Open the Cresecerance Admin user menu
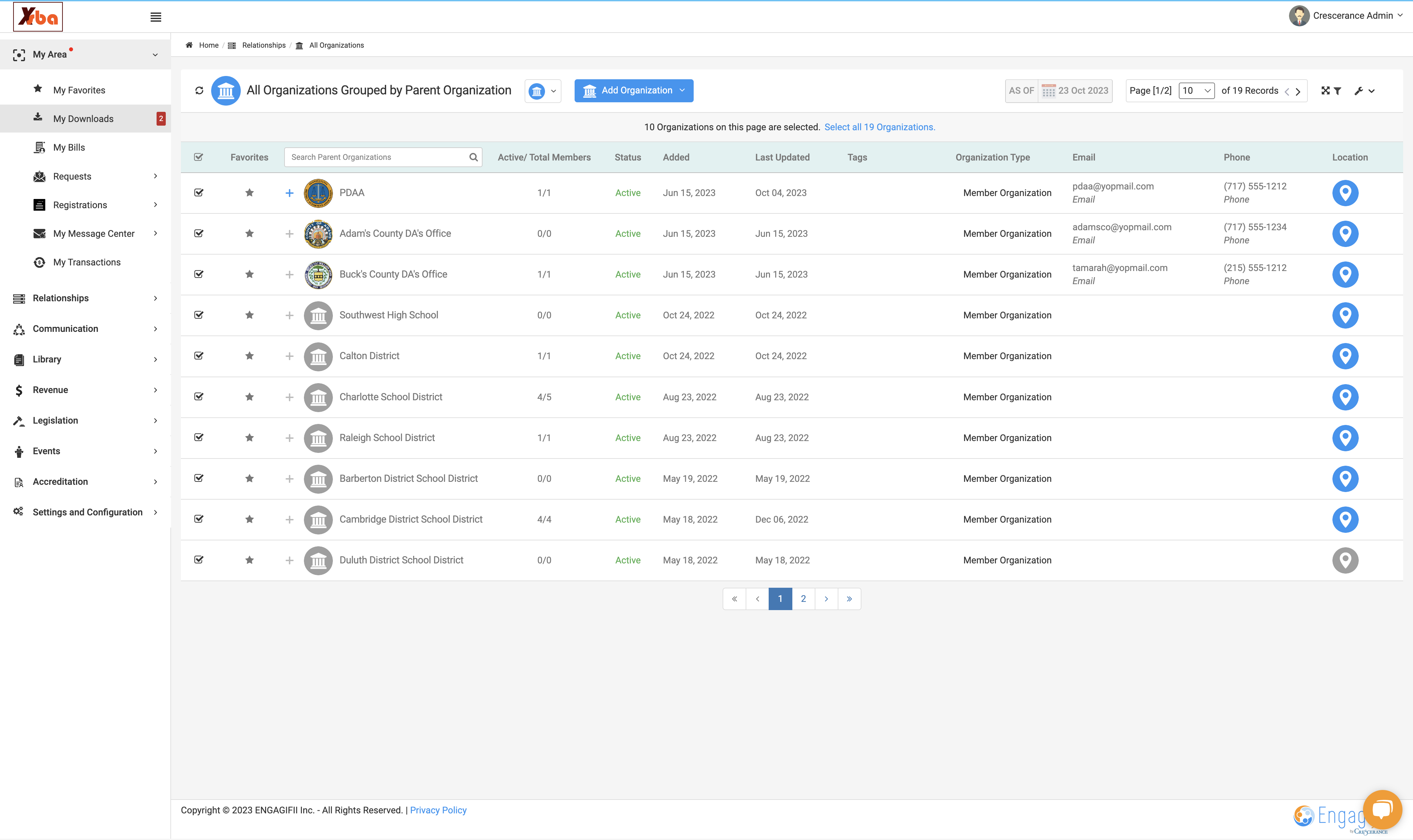This screenshot has width=1413, height=840. click(1346, 16)
